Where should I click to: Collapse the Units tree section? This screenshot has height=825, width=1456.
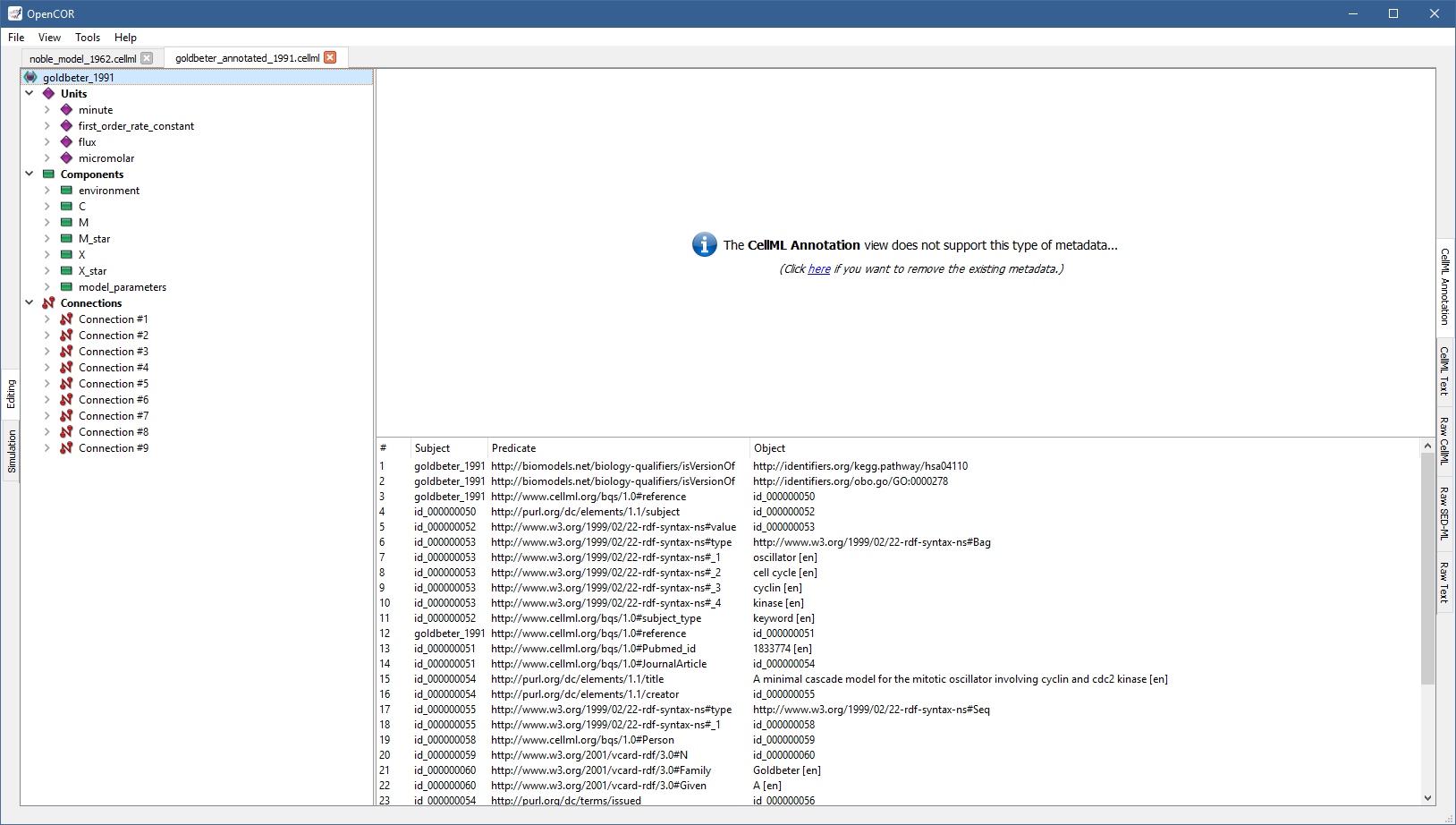30,94
